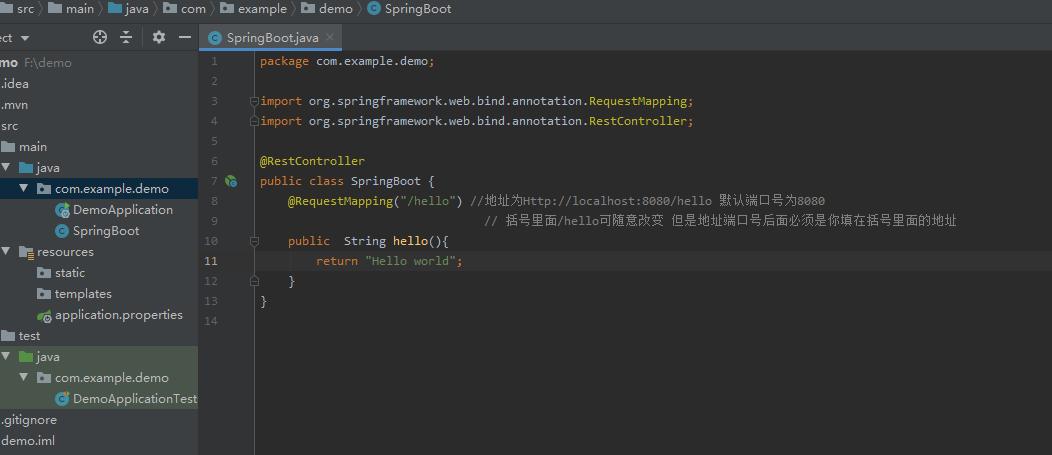1052x455 pixels.
Task: Select the main folder in tree
Action: coord(33,146)
